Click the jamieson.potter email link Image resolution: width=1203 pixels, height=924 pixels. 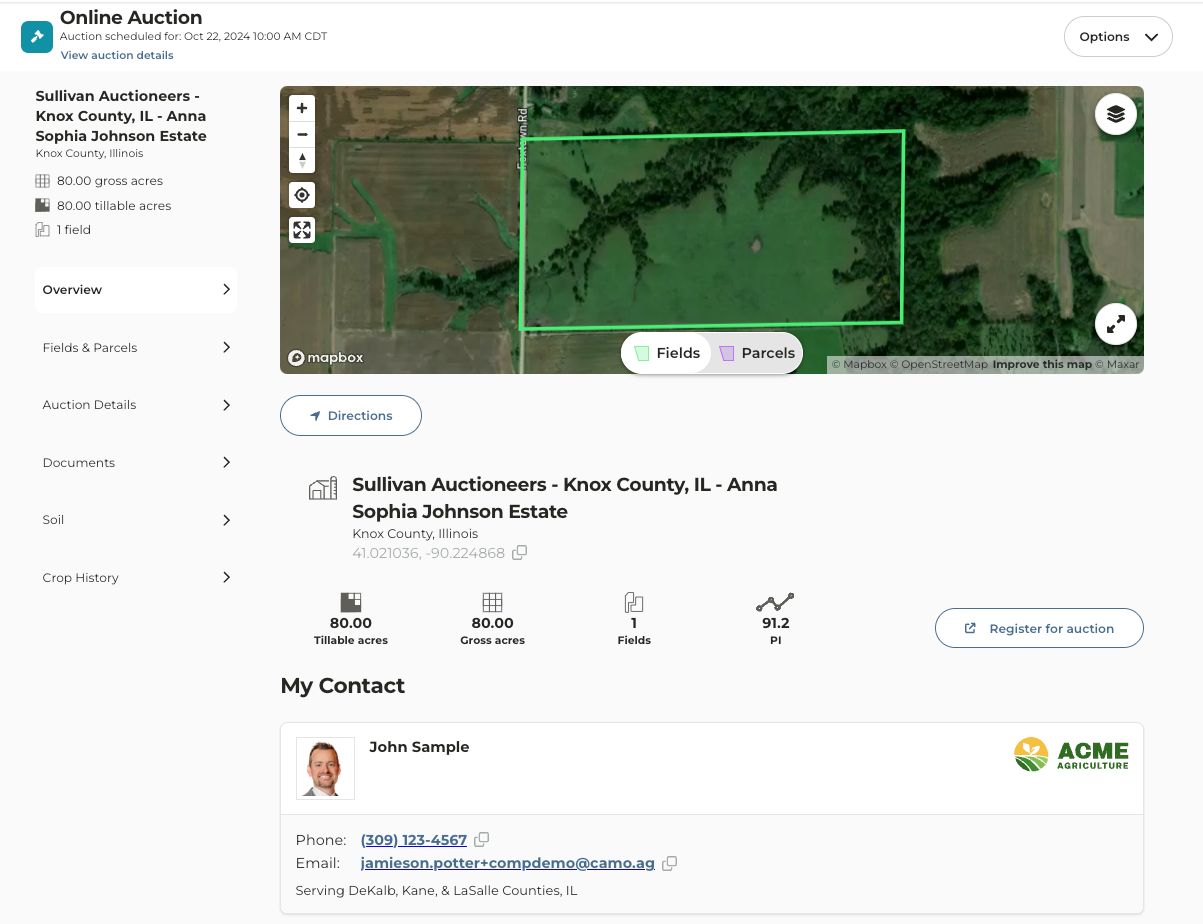point(508,863)
